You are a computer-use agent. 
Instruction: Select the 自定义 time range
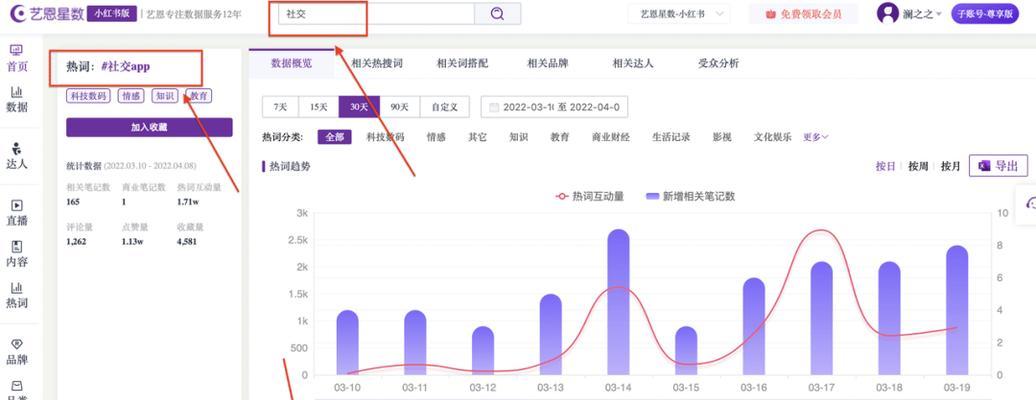(444, 107)
